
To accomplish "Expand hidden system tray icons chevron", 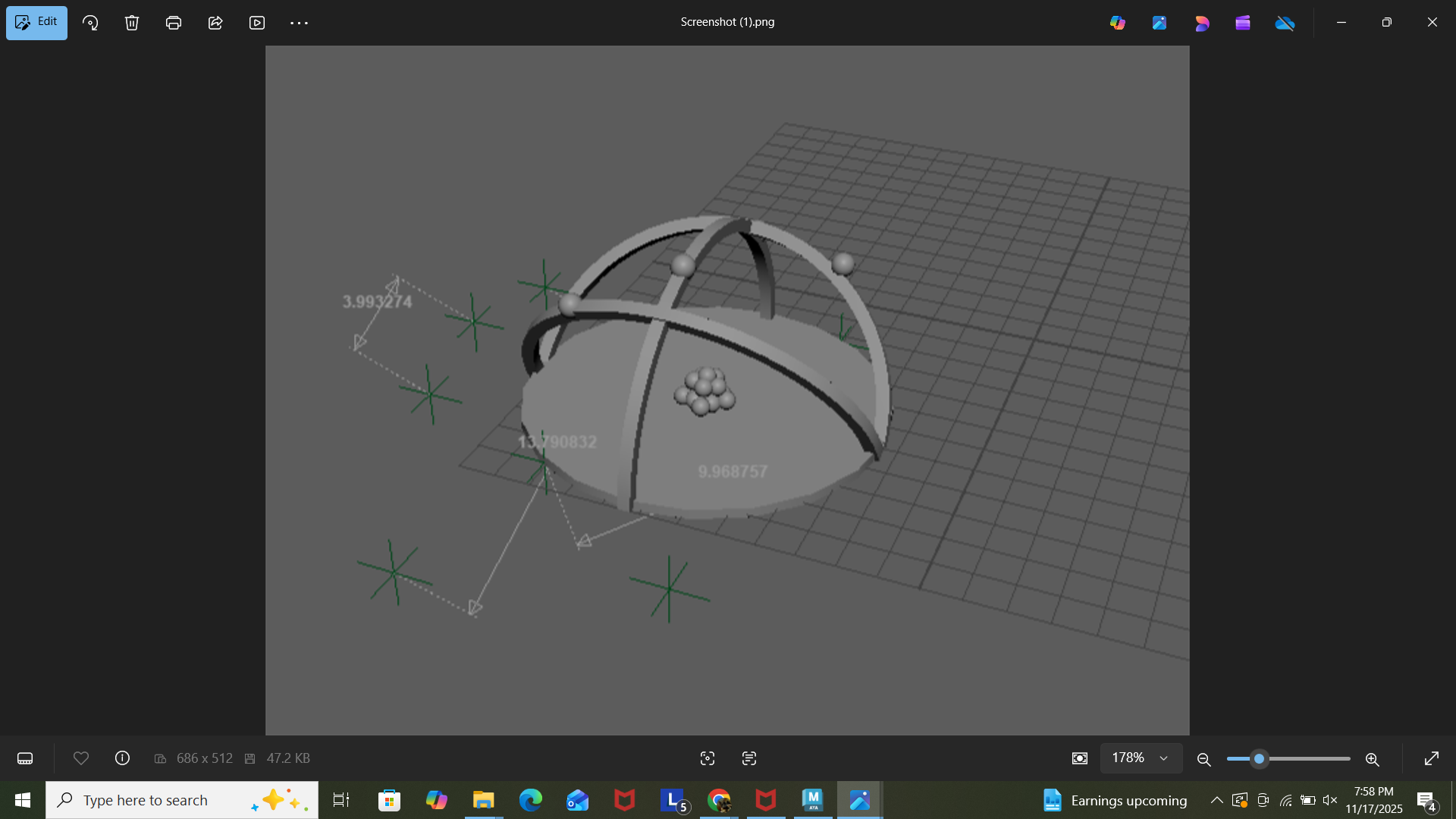I will coord(1216,800).
